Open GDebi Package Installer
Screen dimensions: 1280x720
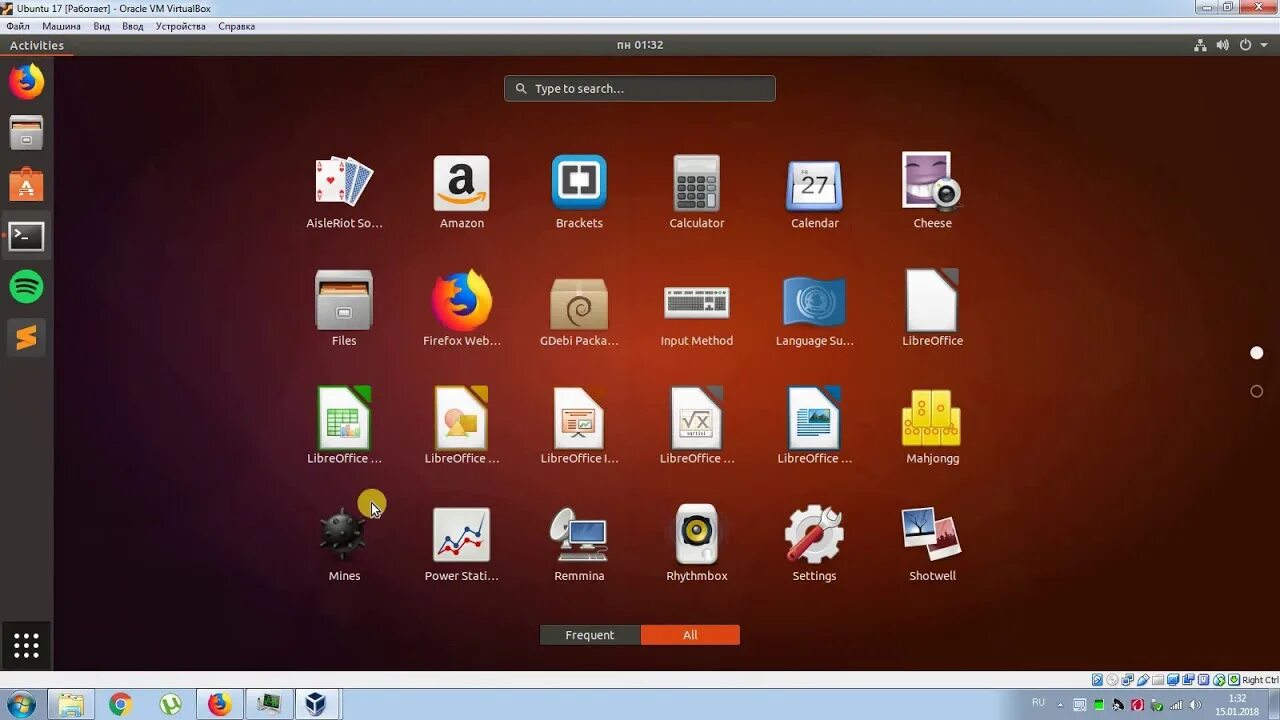tap(579, 302)
